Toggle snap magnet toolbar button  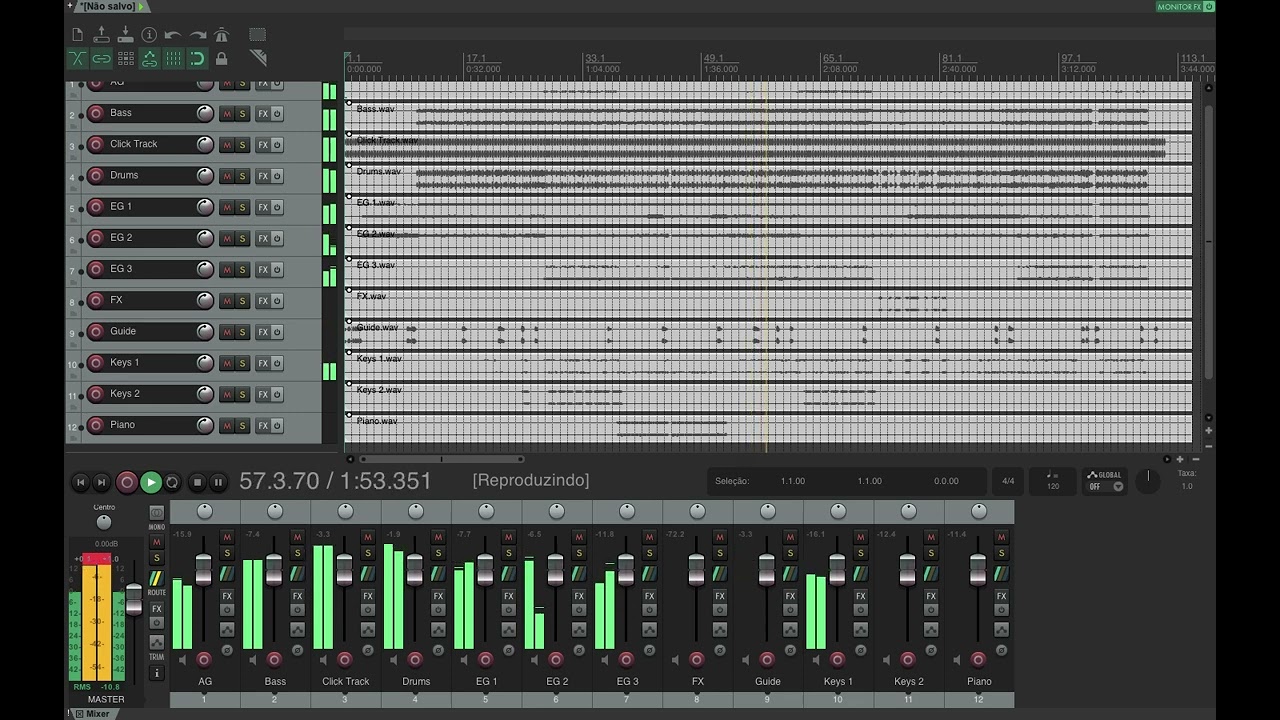click(197, 59)
